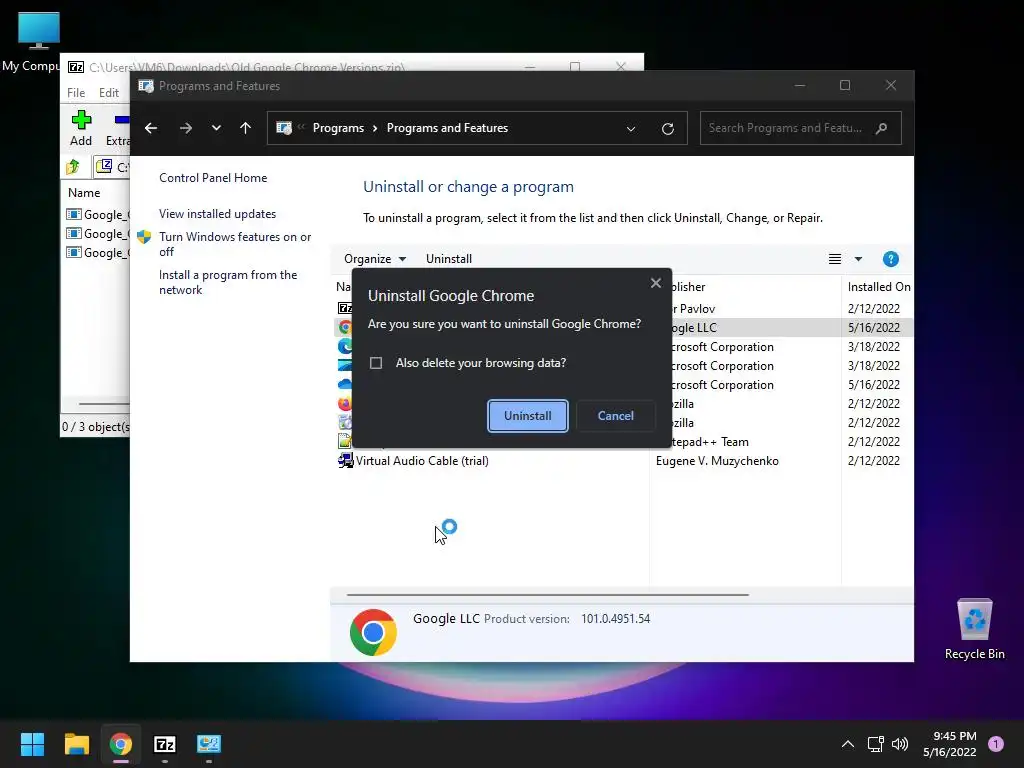Open Control Panel Home link
The height and width of the screenshot is (768, 1024).
(213, 178)
